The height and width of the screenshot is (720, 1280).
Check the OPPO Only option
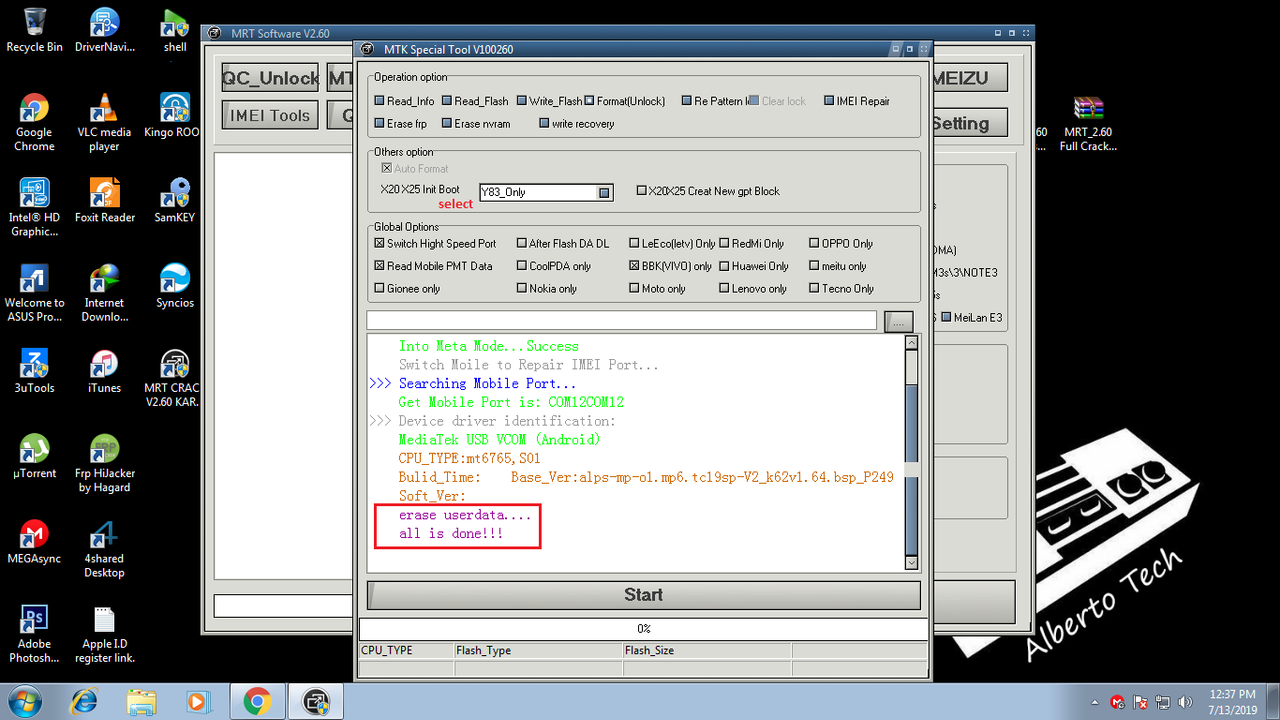814,243
